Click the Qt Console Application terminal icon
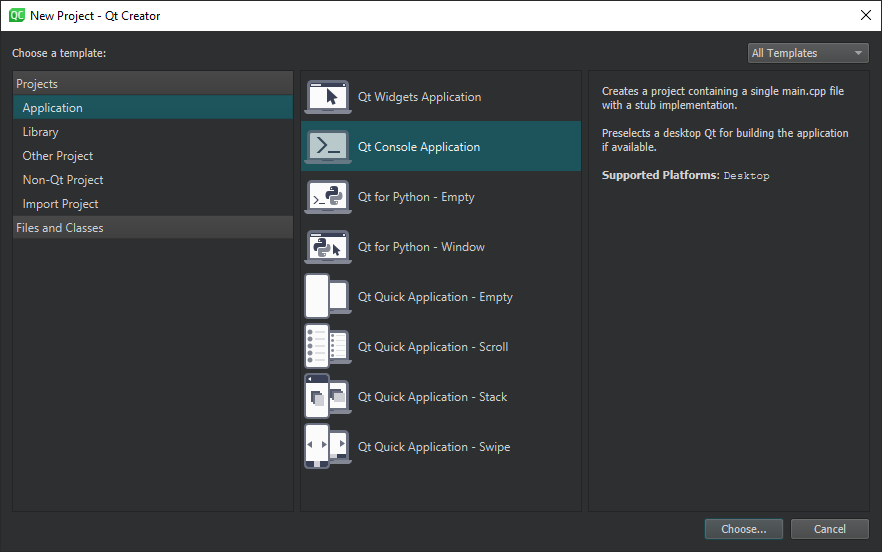The width and height of the screenshot is (882, 552). point(328,147)
